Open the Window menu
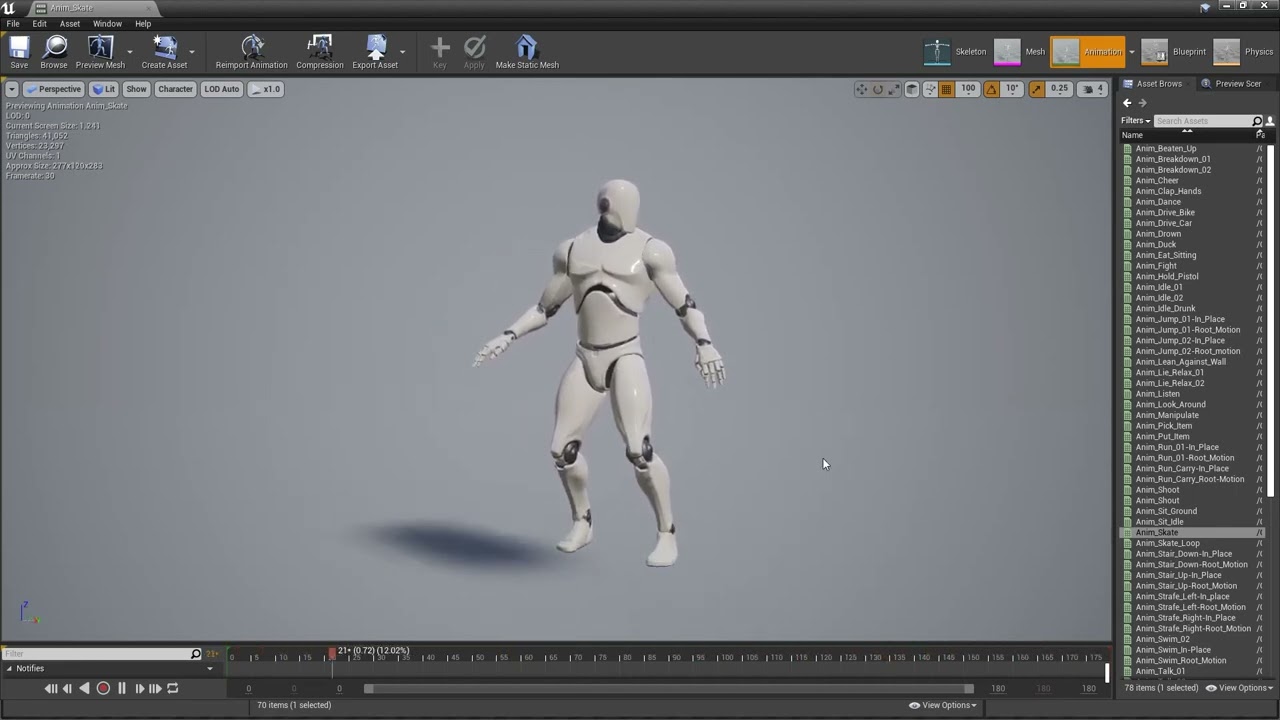The height and width of the screenshot is (720, 1280). [107, 24]
